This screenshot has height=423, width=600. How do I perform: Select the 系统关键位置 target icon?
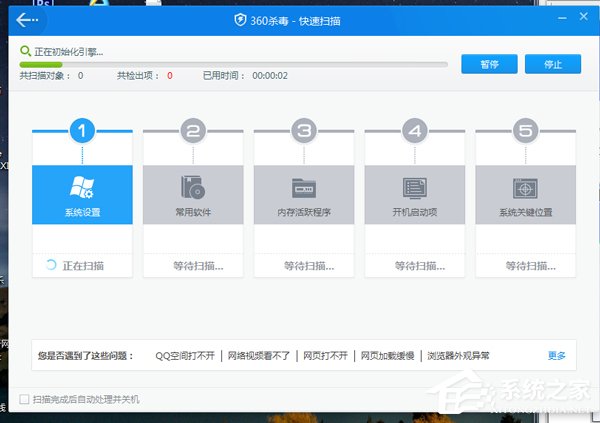pos(525,188)
